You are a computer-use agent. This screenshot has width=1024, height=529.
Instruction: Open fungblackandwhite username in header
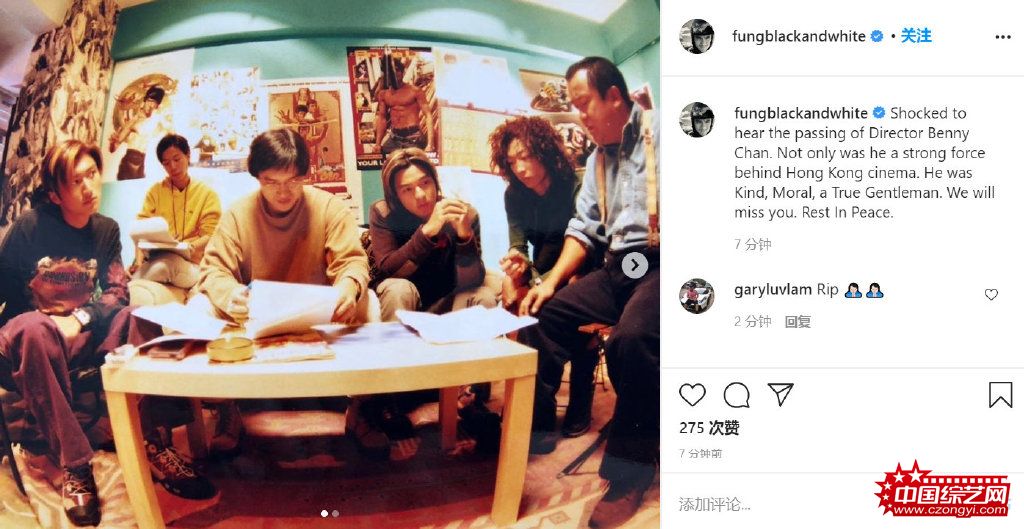[799, 37]
